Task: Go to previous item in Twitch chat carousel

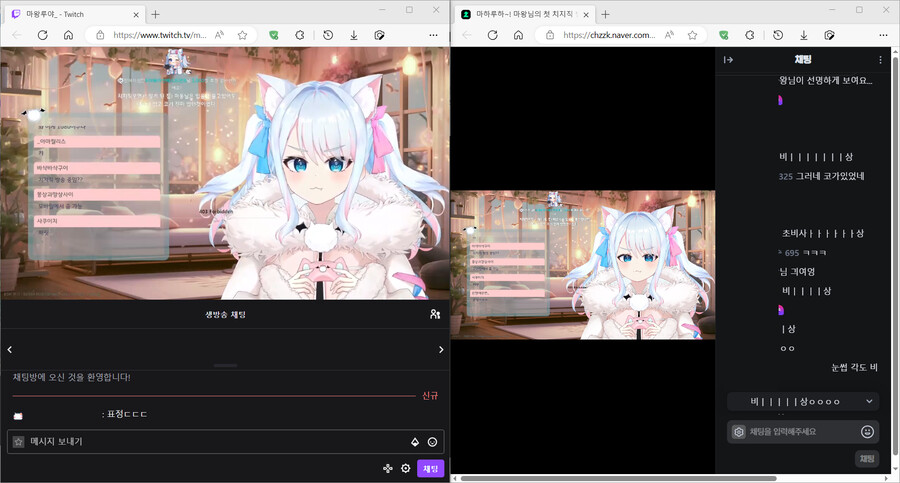Action: click(x=9, y=349)
